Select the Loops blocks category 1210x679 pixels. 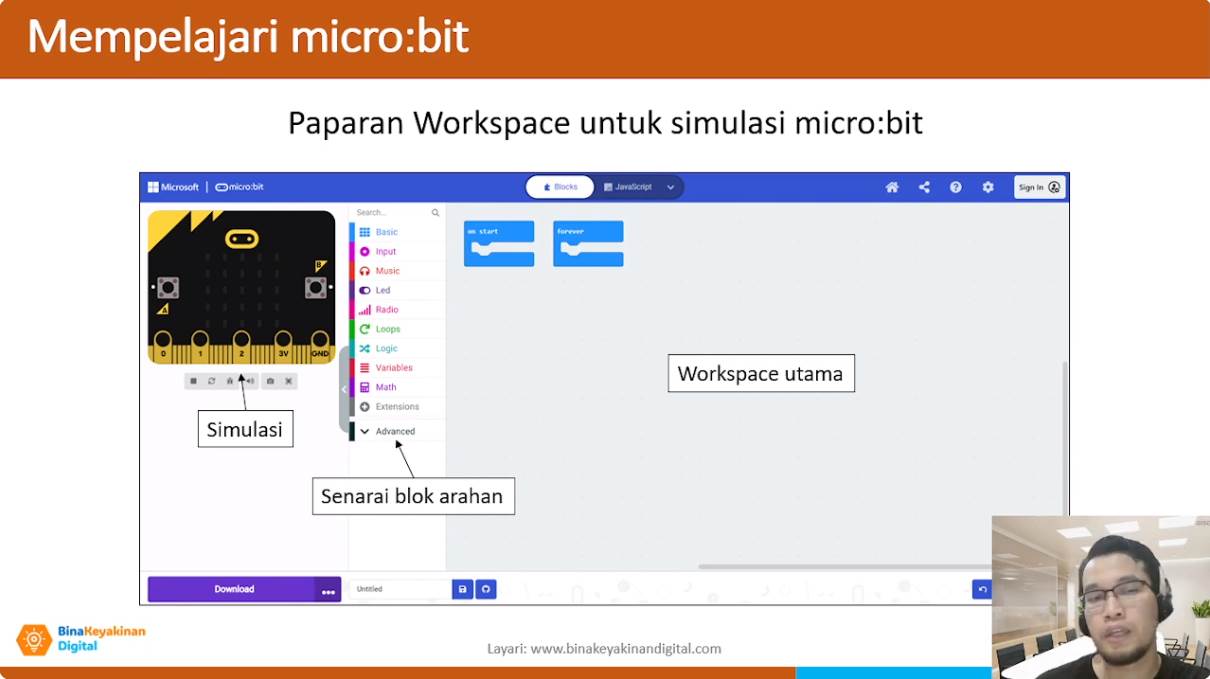point(387,329)
